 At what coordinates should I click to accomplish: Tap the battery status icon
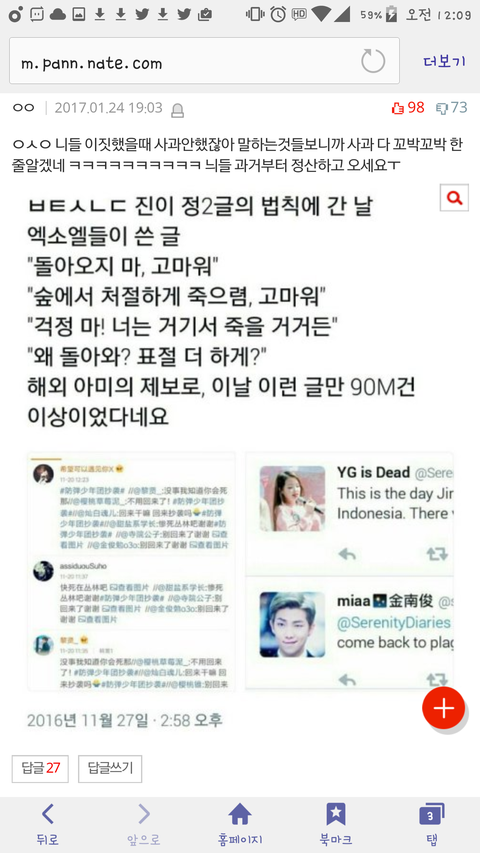391,15
